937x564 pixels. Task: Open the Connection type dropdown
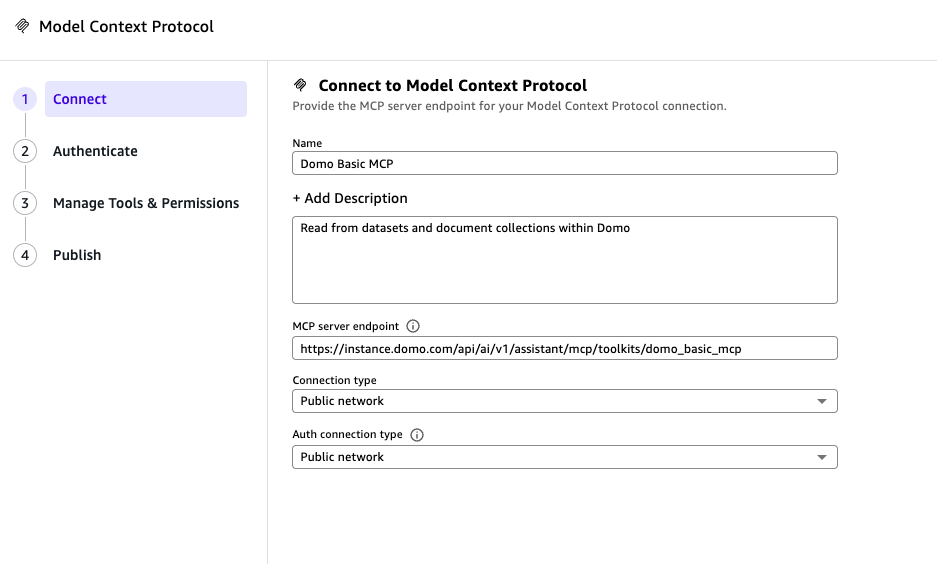tap(565, 401)
